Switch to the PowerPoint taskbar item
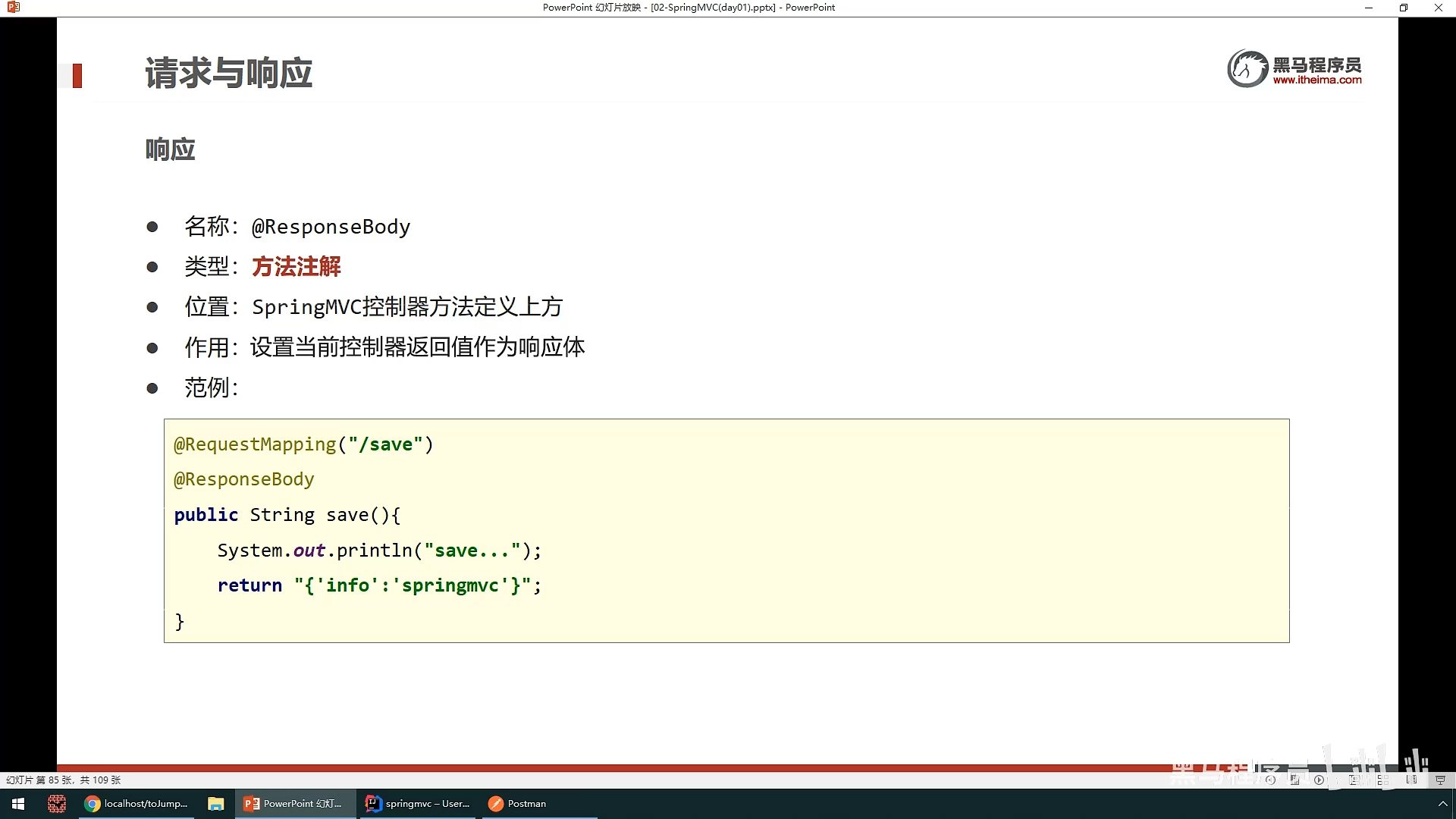Image resolution: width=1456 pixels, height=819 pixels. click(x=294, y=804)
